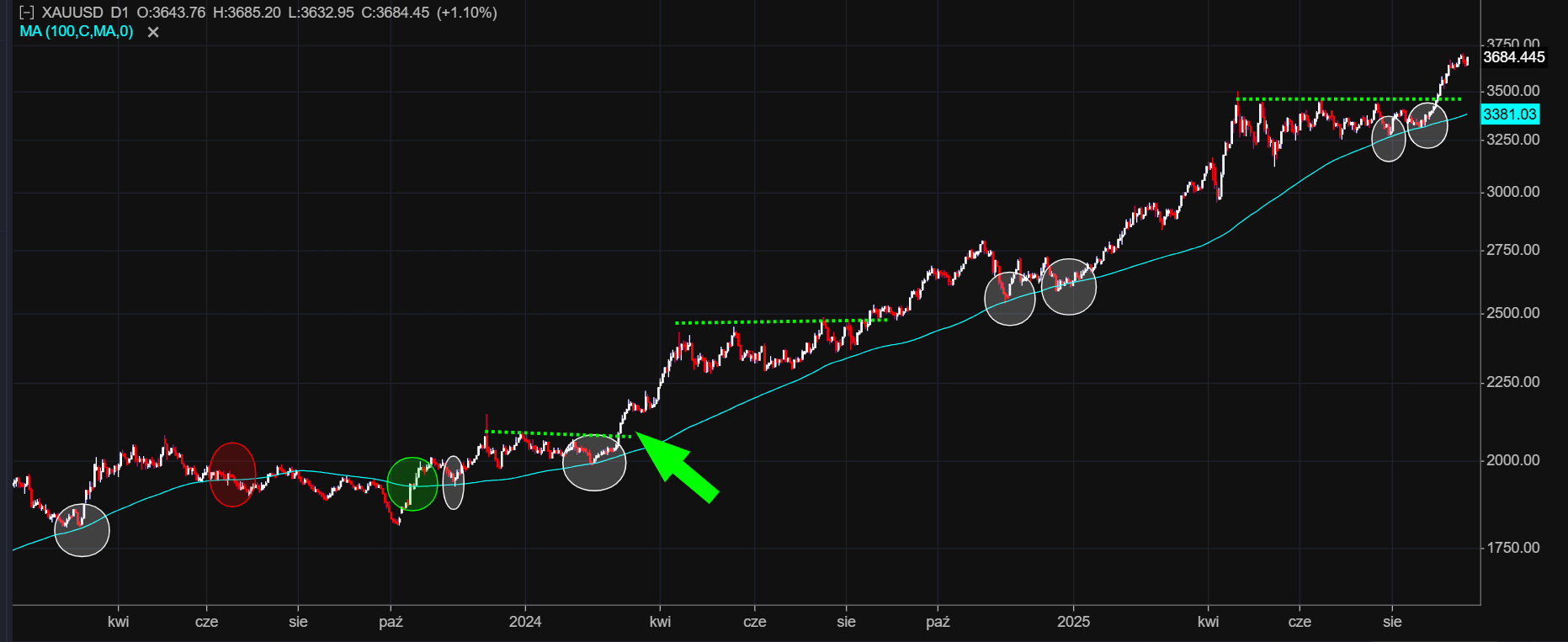Click the 2025 label on time axis
Image resolution: width=1568 pixels, height=642 pixels.
(x=1073, y=622)
